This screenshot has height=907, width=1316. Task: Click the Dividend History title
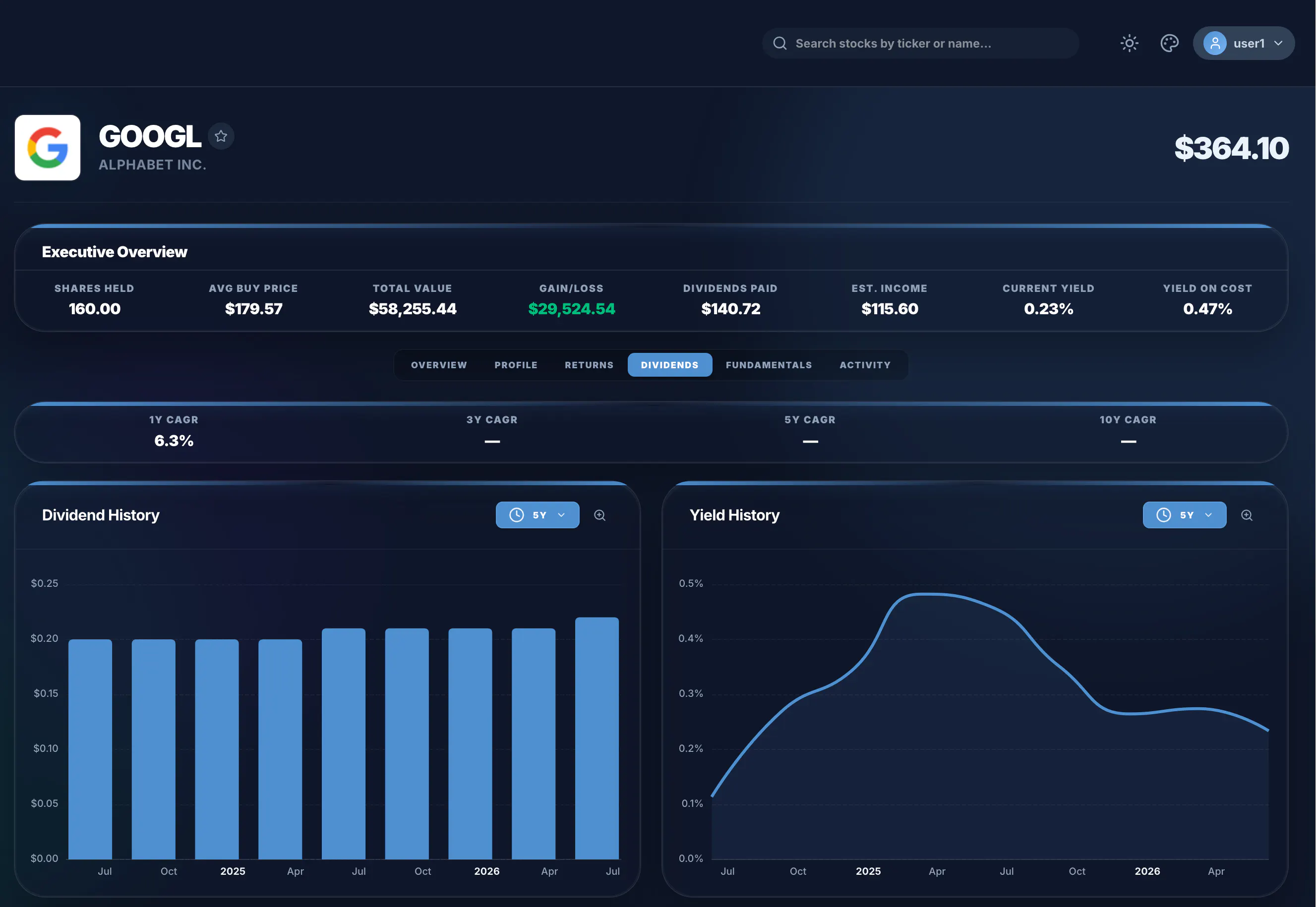pos(101,515)
